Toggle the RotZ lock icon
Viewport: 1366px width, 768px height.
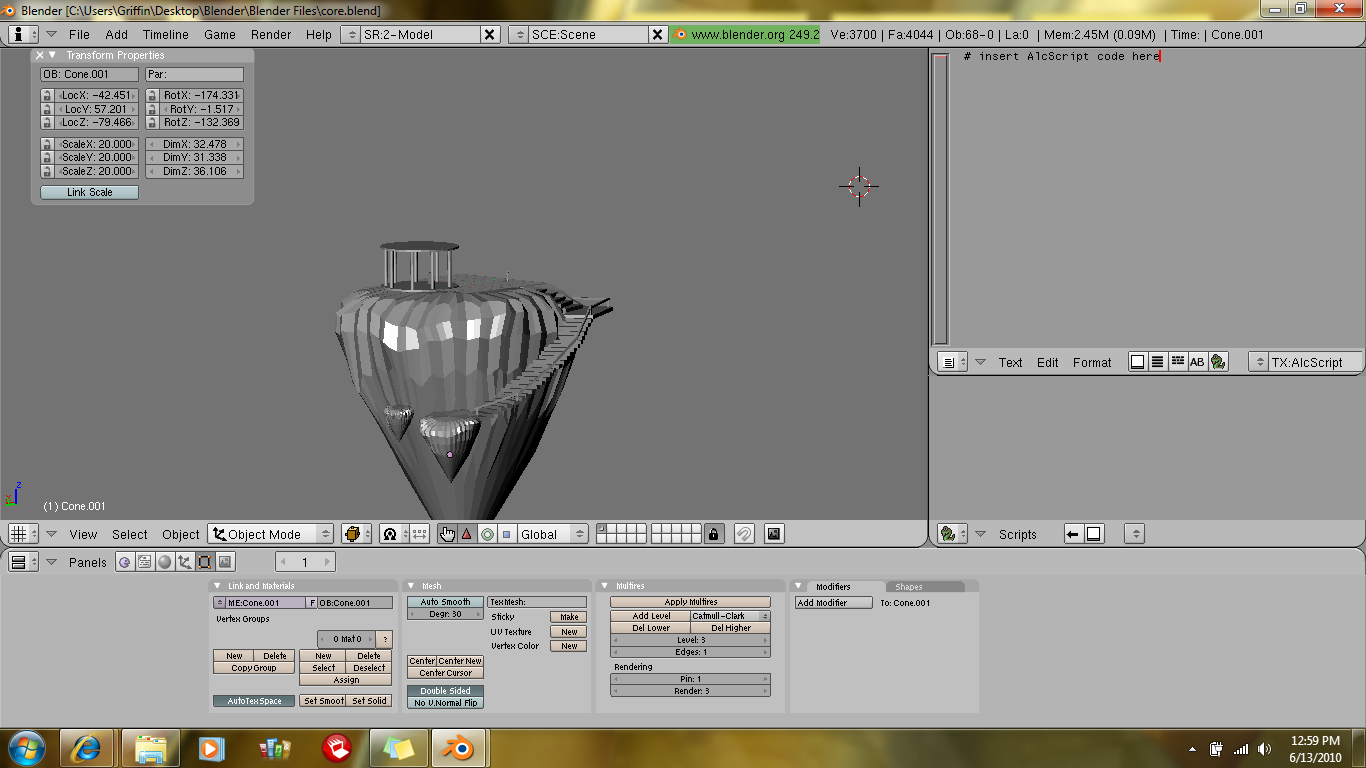click(153, 122)
